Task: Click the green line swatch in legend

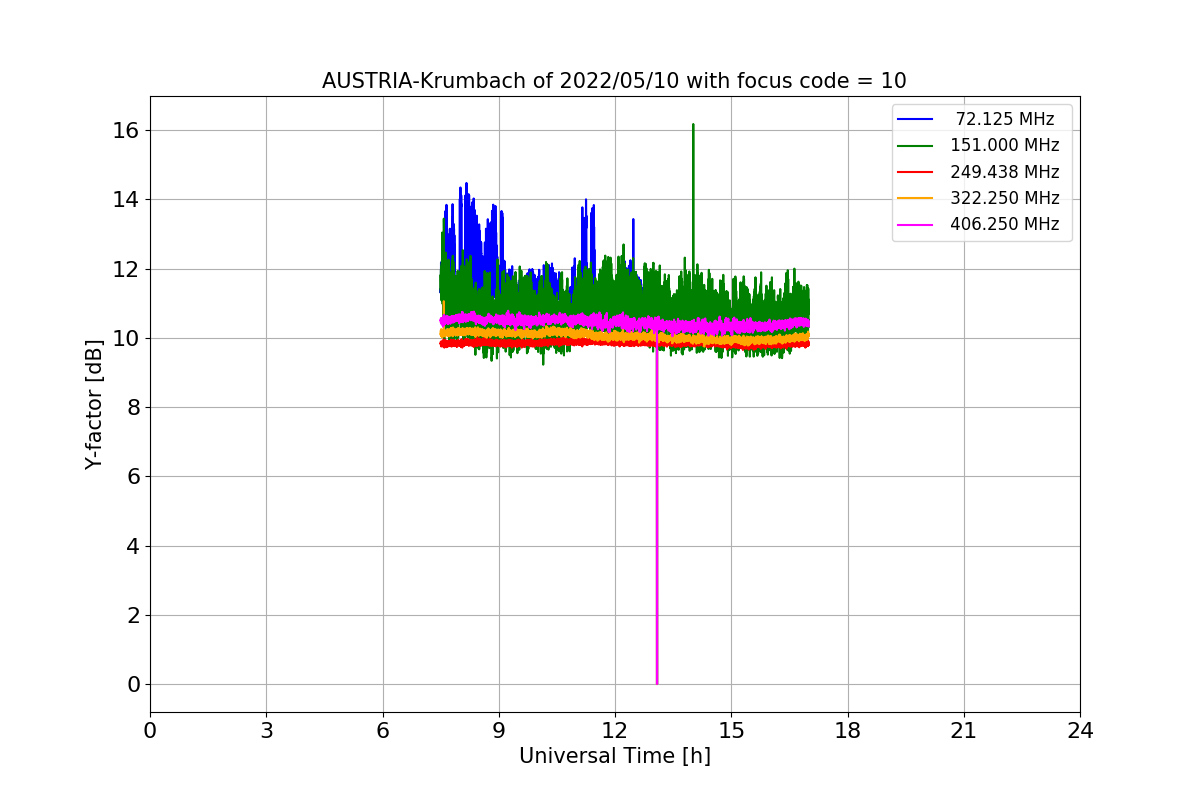Action: click(915, 146)
